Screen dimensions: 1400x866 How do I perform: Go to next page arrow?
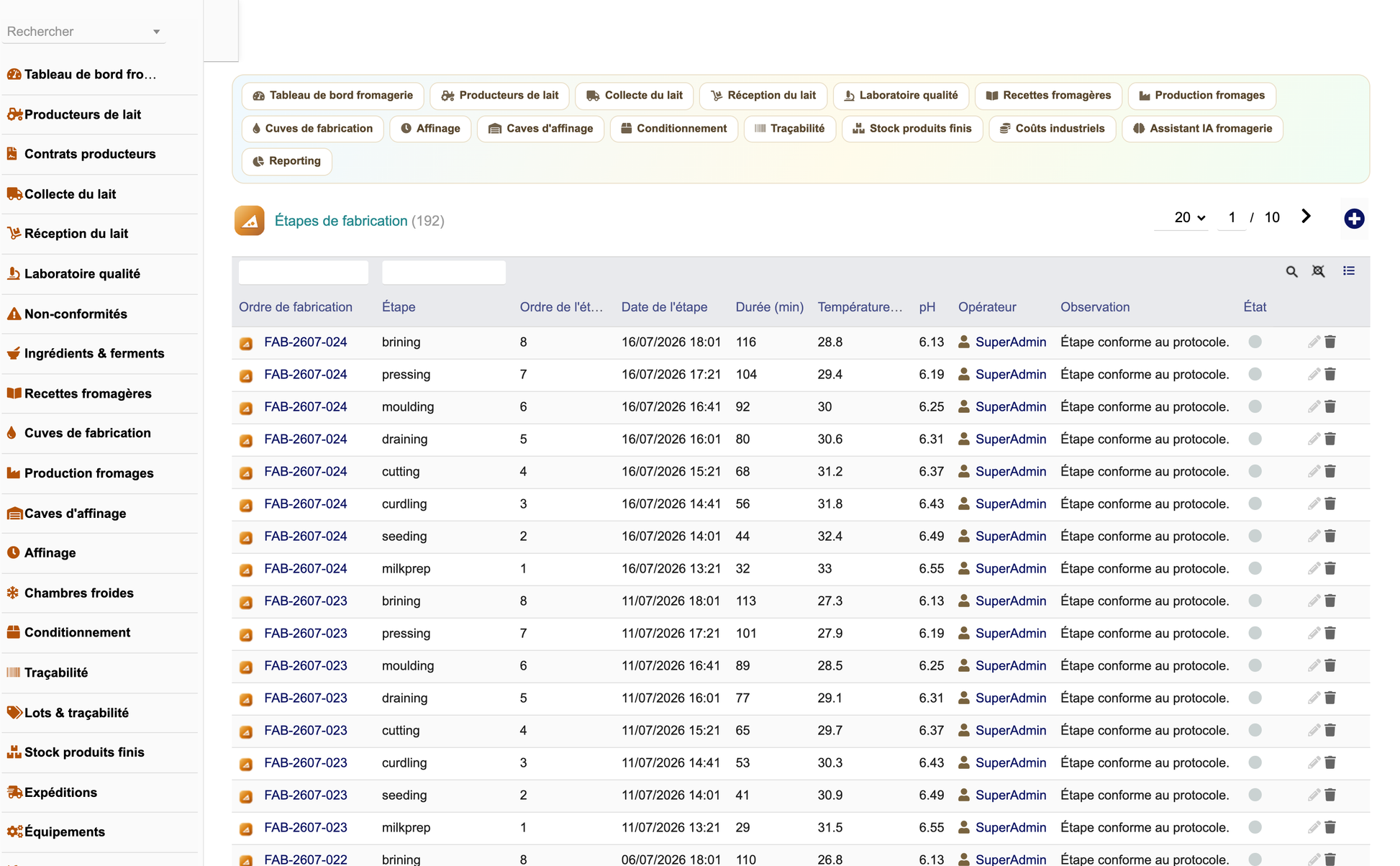[x=1306, y=216]
